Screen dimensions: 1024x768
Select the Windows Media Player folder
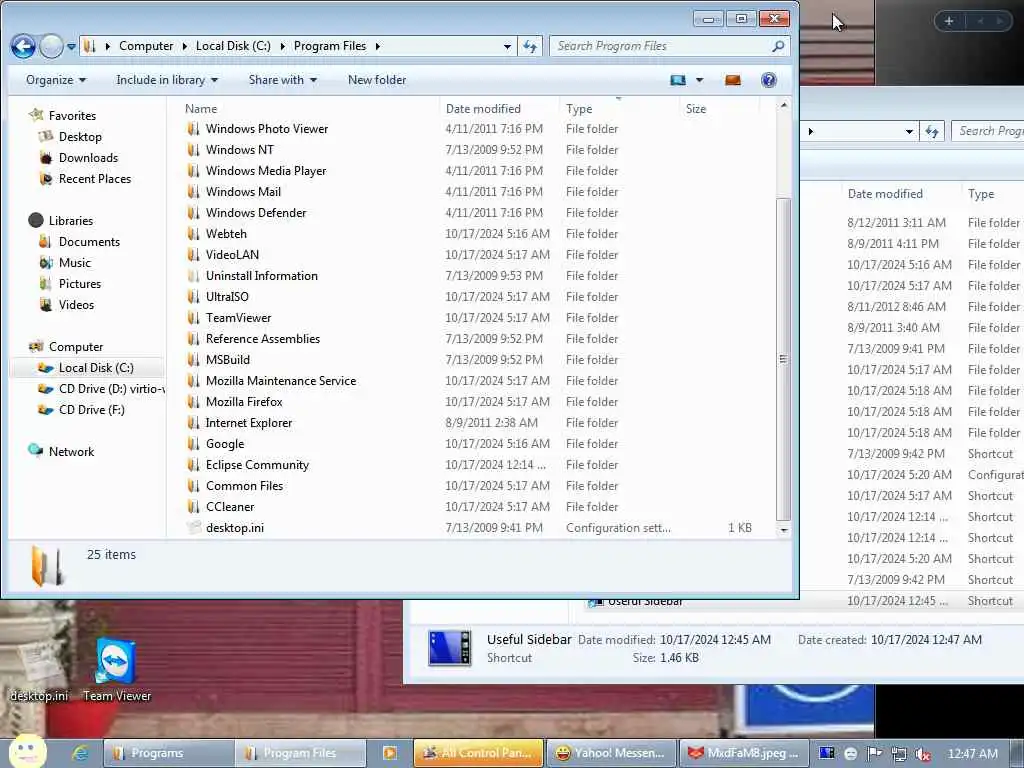pos(266,170)
